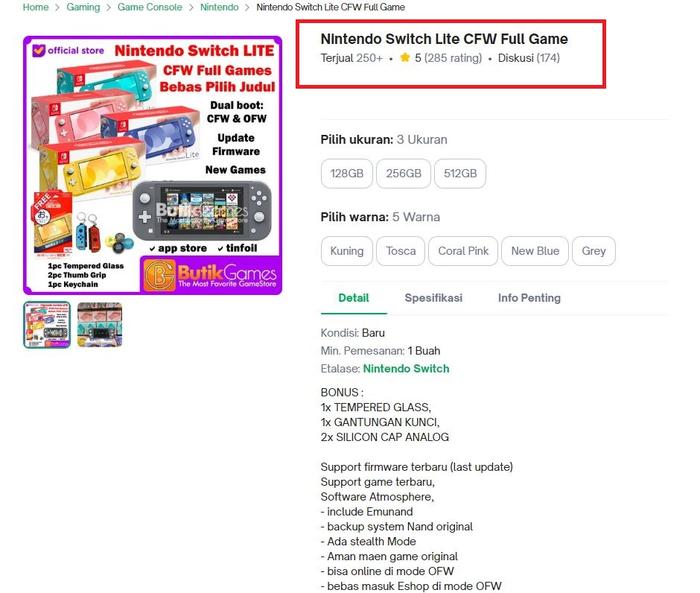Open the Detail tab
700x593 pixels.
click(x=354, y=298)
